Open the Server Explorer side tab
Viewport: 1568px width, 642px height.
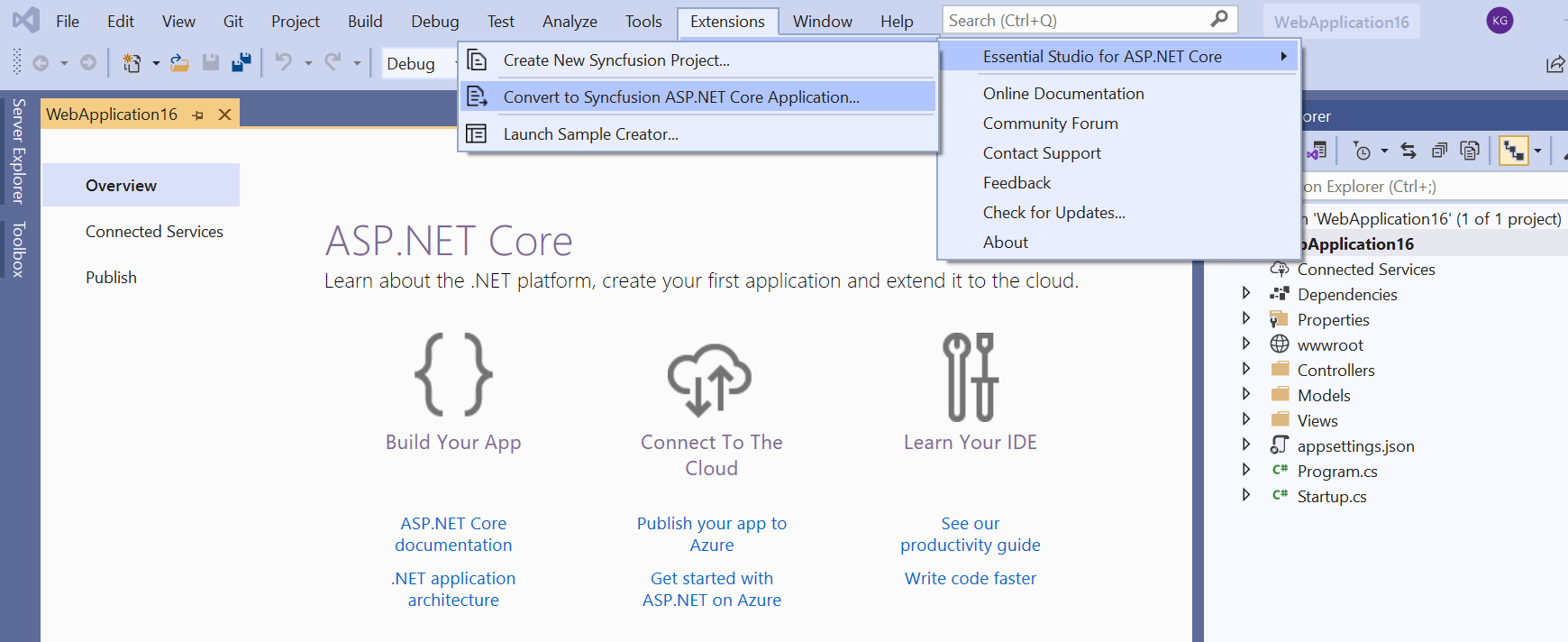coord(19,151)
